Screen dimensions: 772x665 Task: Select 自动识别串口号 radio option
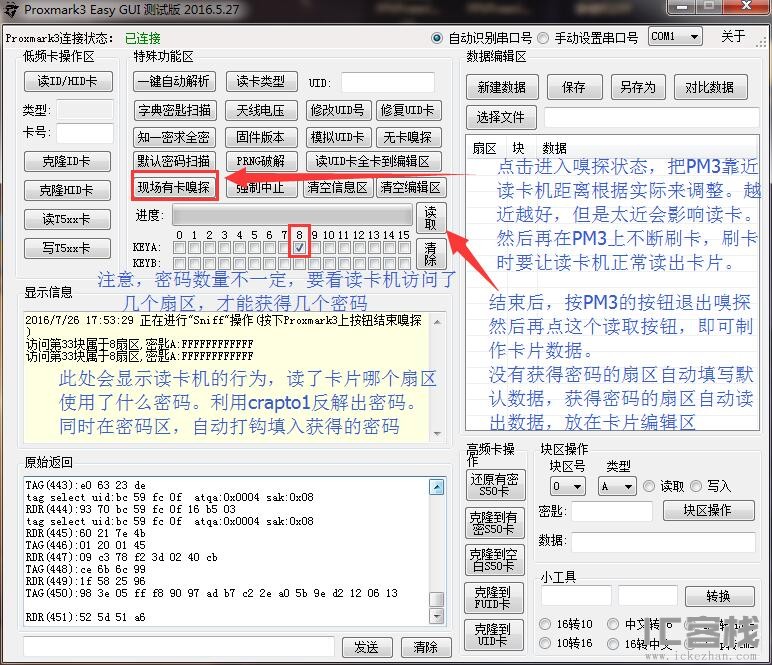pos(481,38)
